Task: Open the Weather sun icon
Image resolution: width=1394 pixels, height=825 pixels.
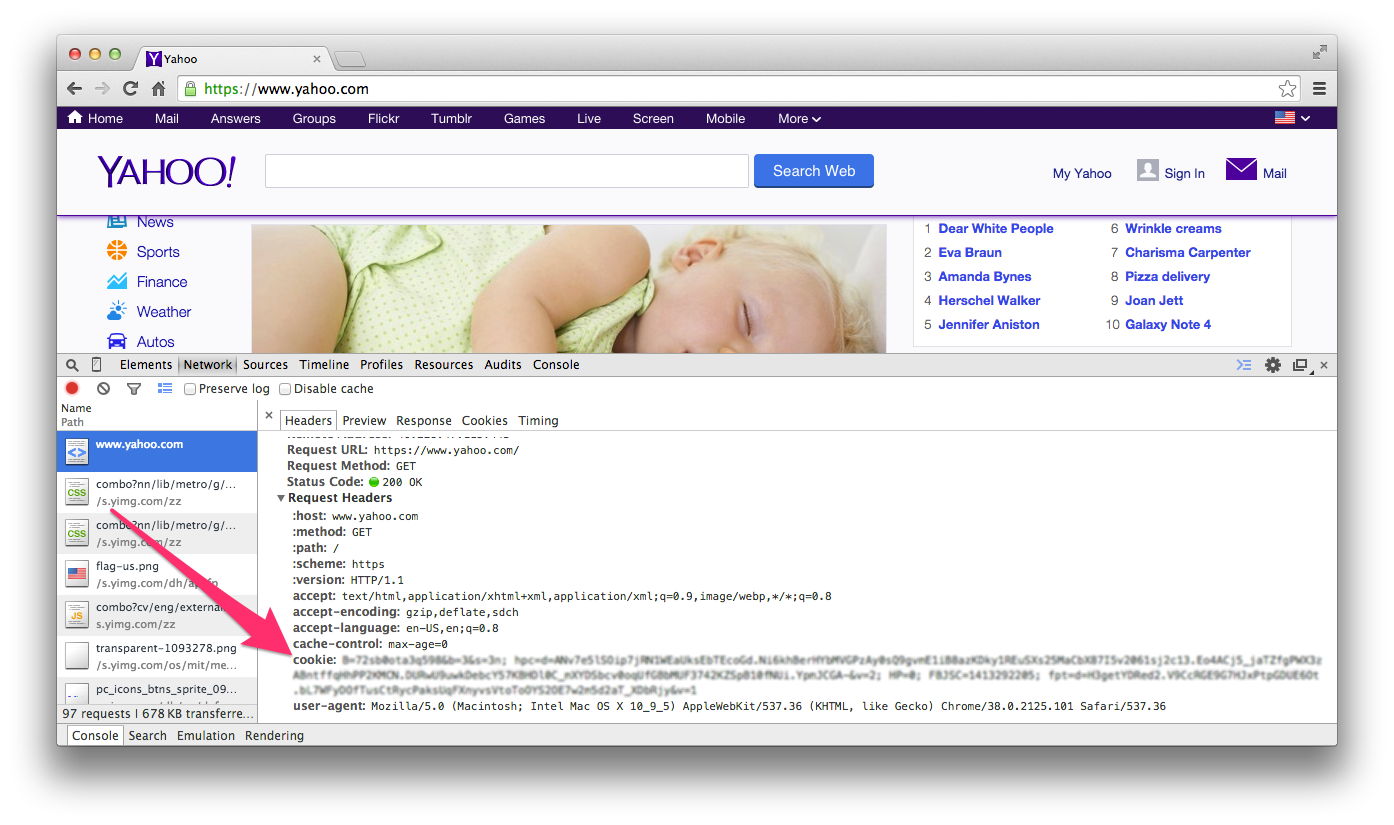Action: coord(117,310)
